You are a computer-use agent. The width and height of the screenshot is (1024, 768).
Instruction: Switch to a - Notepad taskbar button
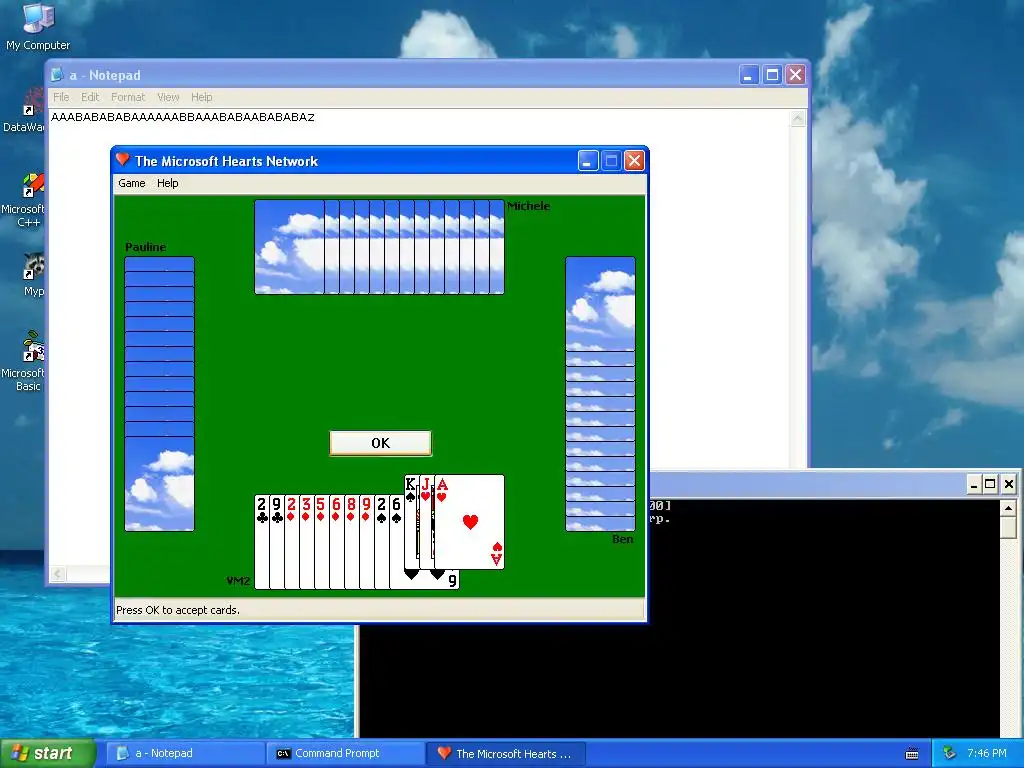(x=185, y=754)
